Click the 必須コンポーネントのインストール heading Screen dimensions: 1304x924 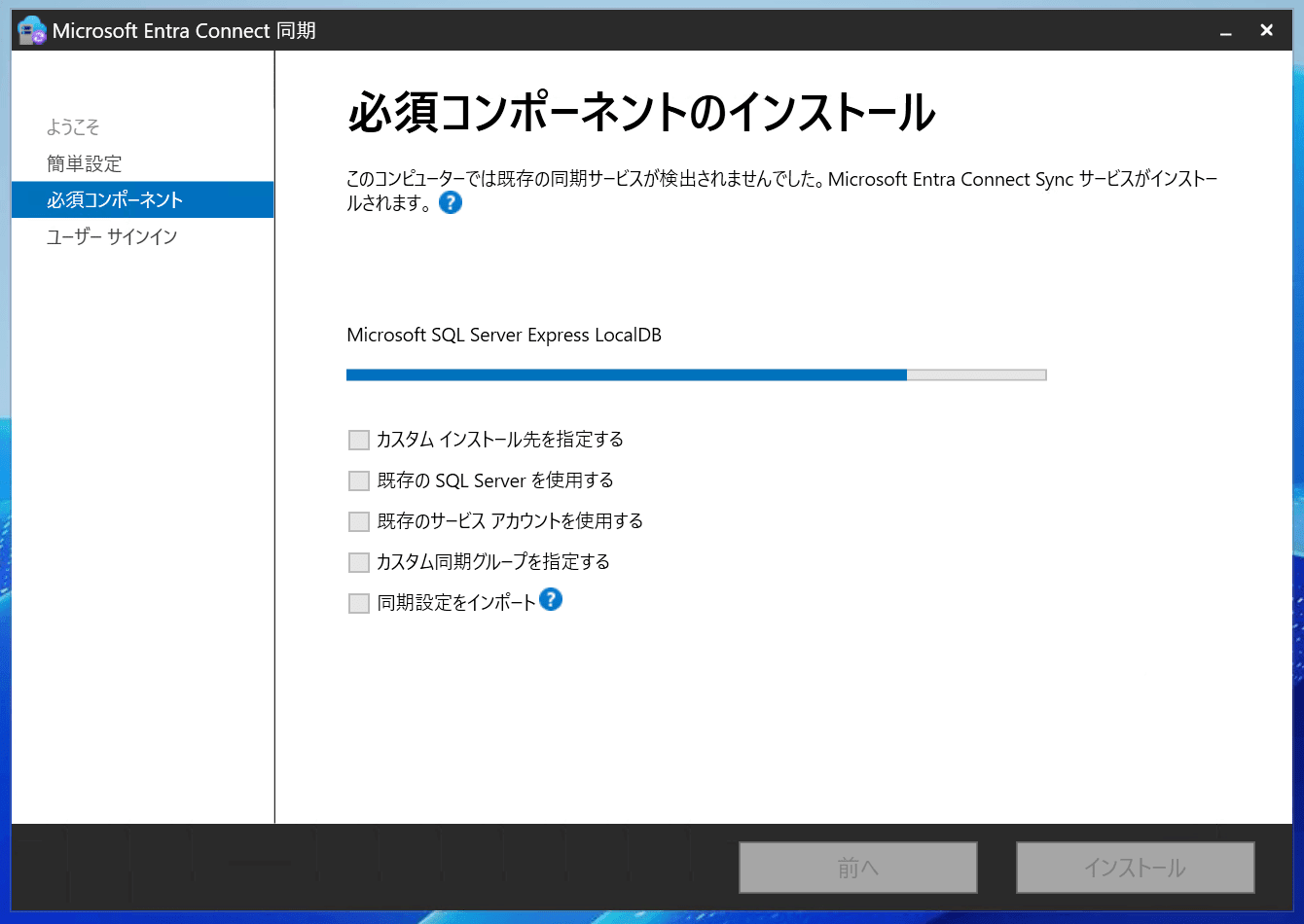pos(641,112)
